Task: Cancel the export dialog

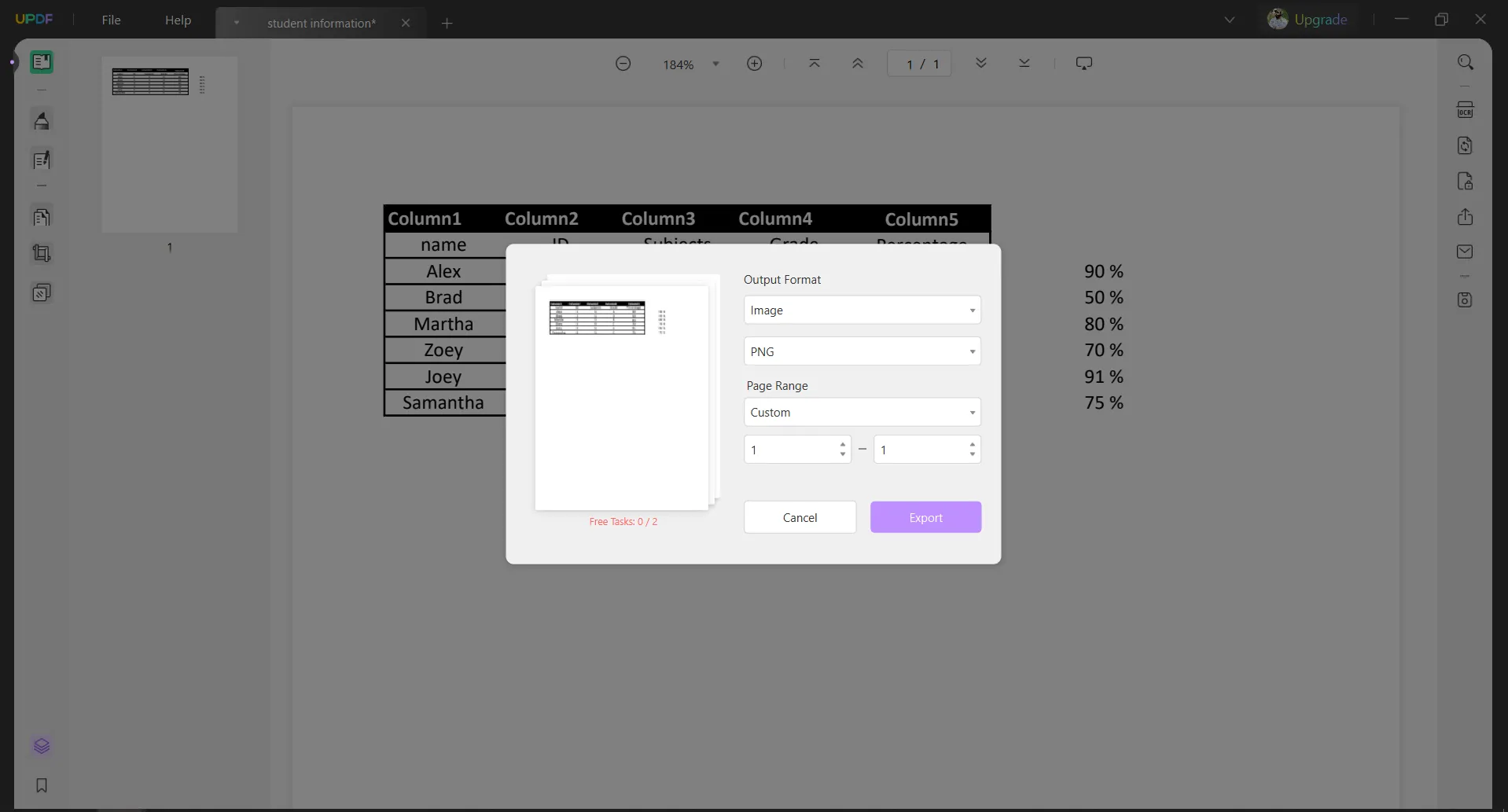Action: pyautogui.click(x=800, y=517)
